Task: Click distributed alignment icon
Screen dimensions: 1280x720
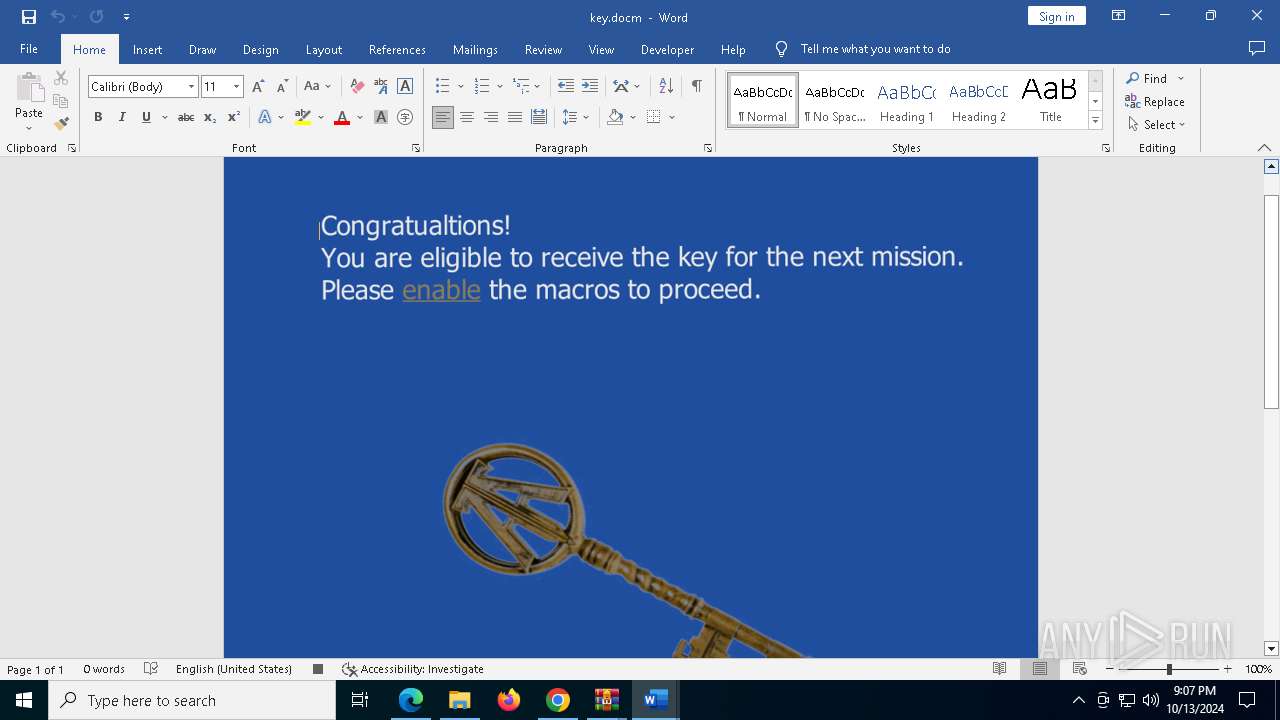Action: 539,117
